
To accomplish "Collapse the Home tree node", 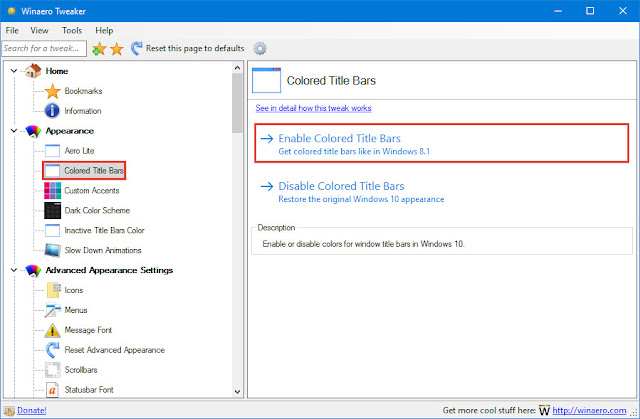I will (14, 71).
